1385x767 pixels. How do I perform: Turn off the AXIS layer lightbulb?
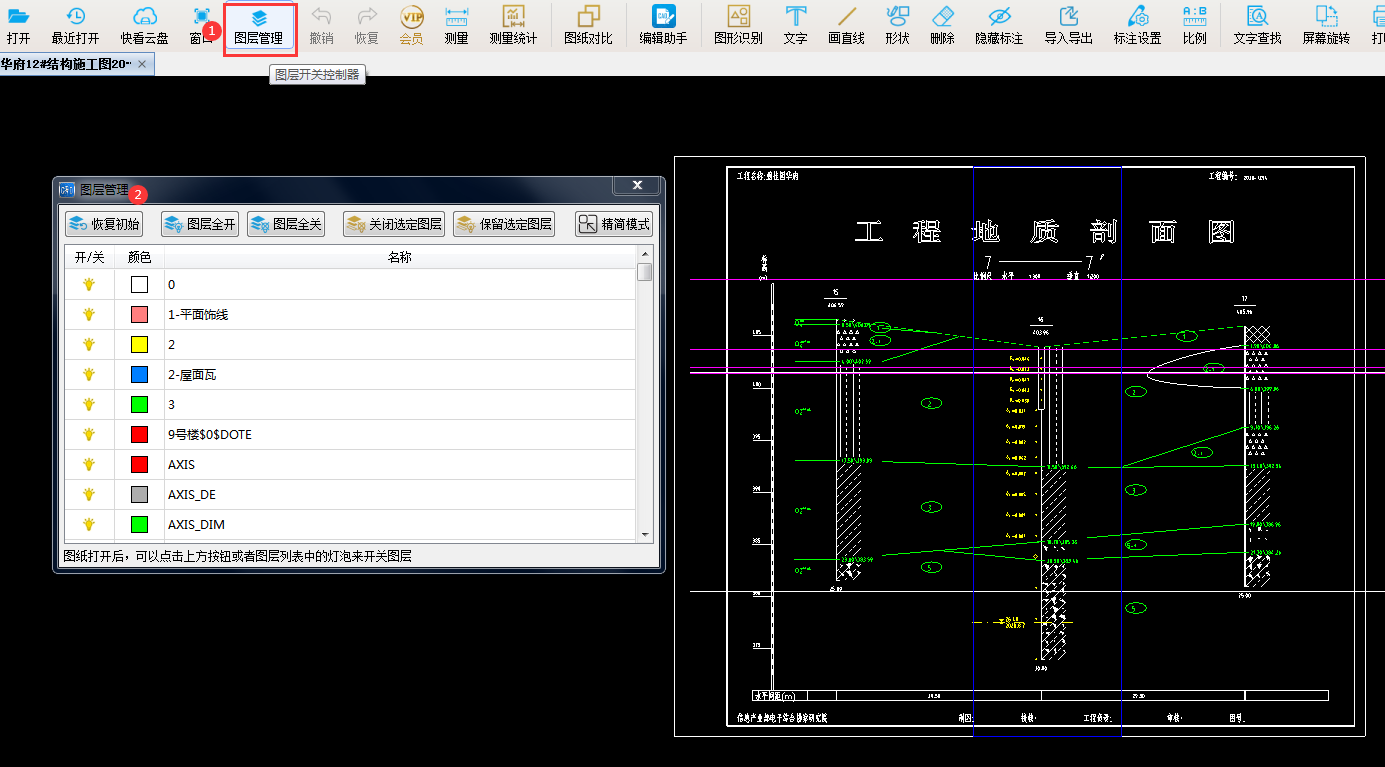[89, 465]
